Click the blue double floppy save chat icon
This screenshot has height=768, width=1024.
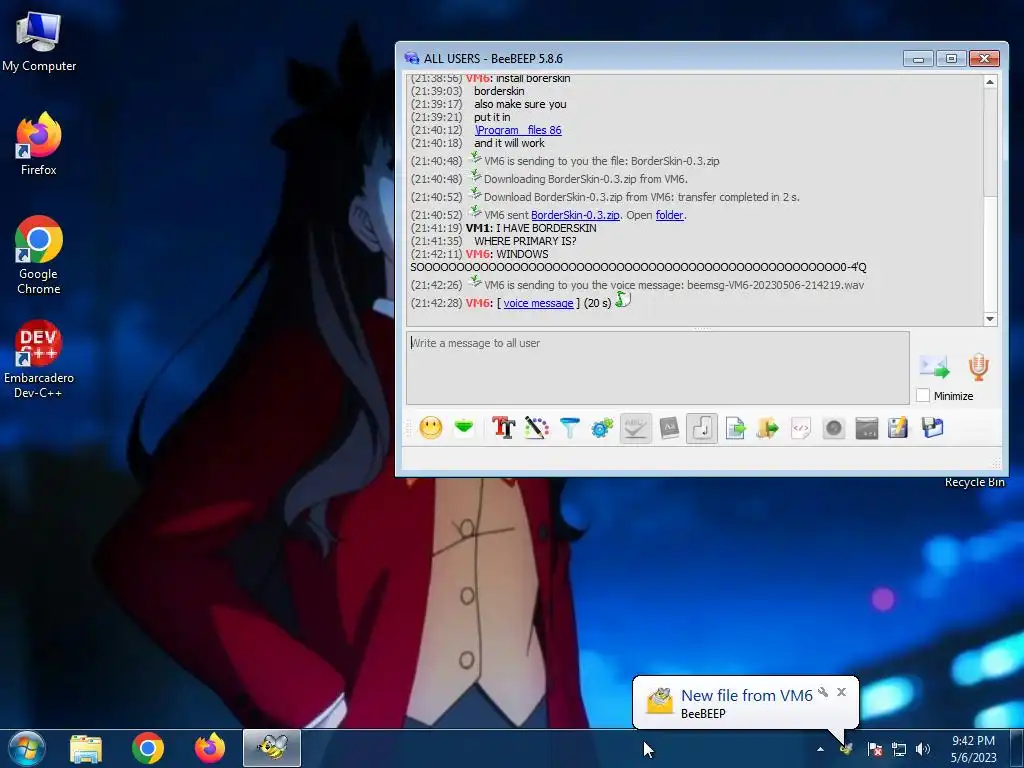(933, 428)
